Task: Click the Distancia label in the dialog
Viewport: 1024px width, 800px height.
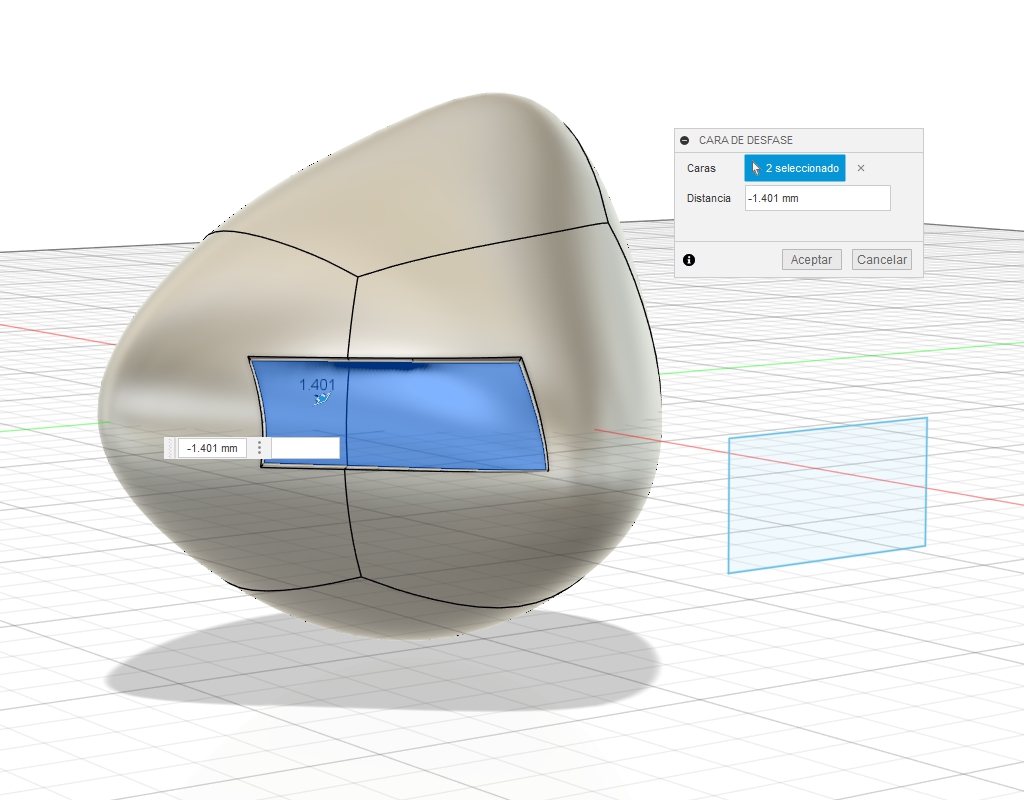Action: 709,199
